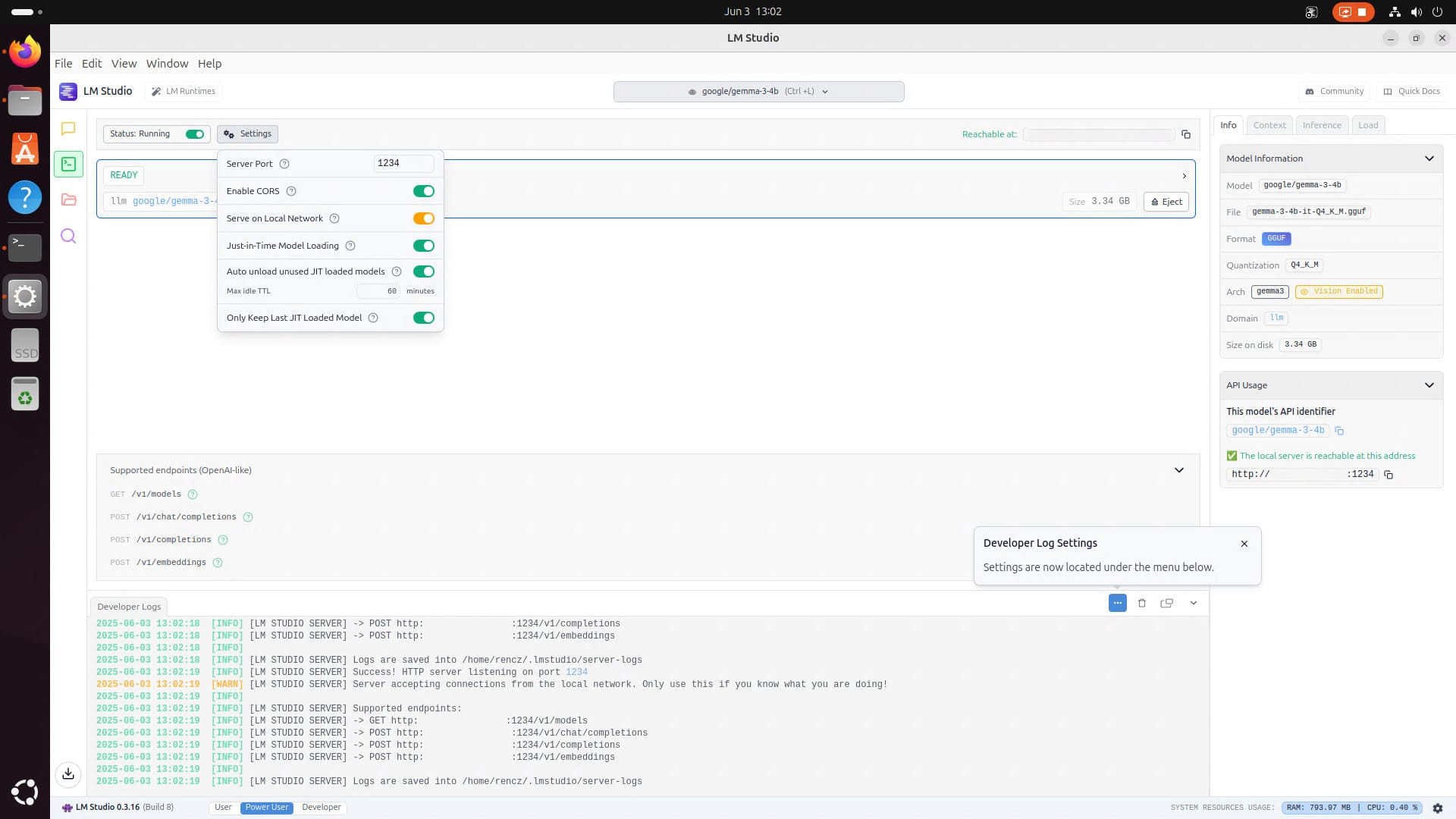The height and width of the screenshot is (819, 1456).
Task: Copy the local server http address
Action: (1389, 475)
